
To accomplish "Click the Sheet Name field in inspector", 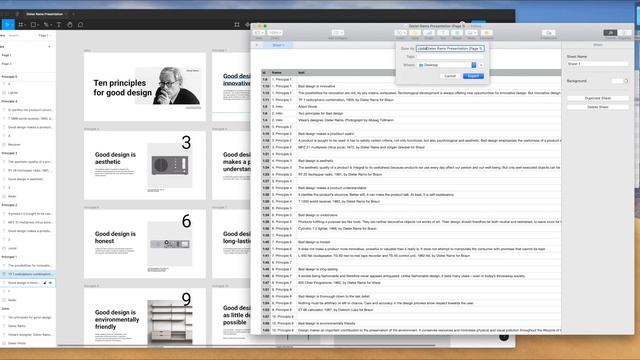I will pos(598,64).
